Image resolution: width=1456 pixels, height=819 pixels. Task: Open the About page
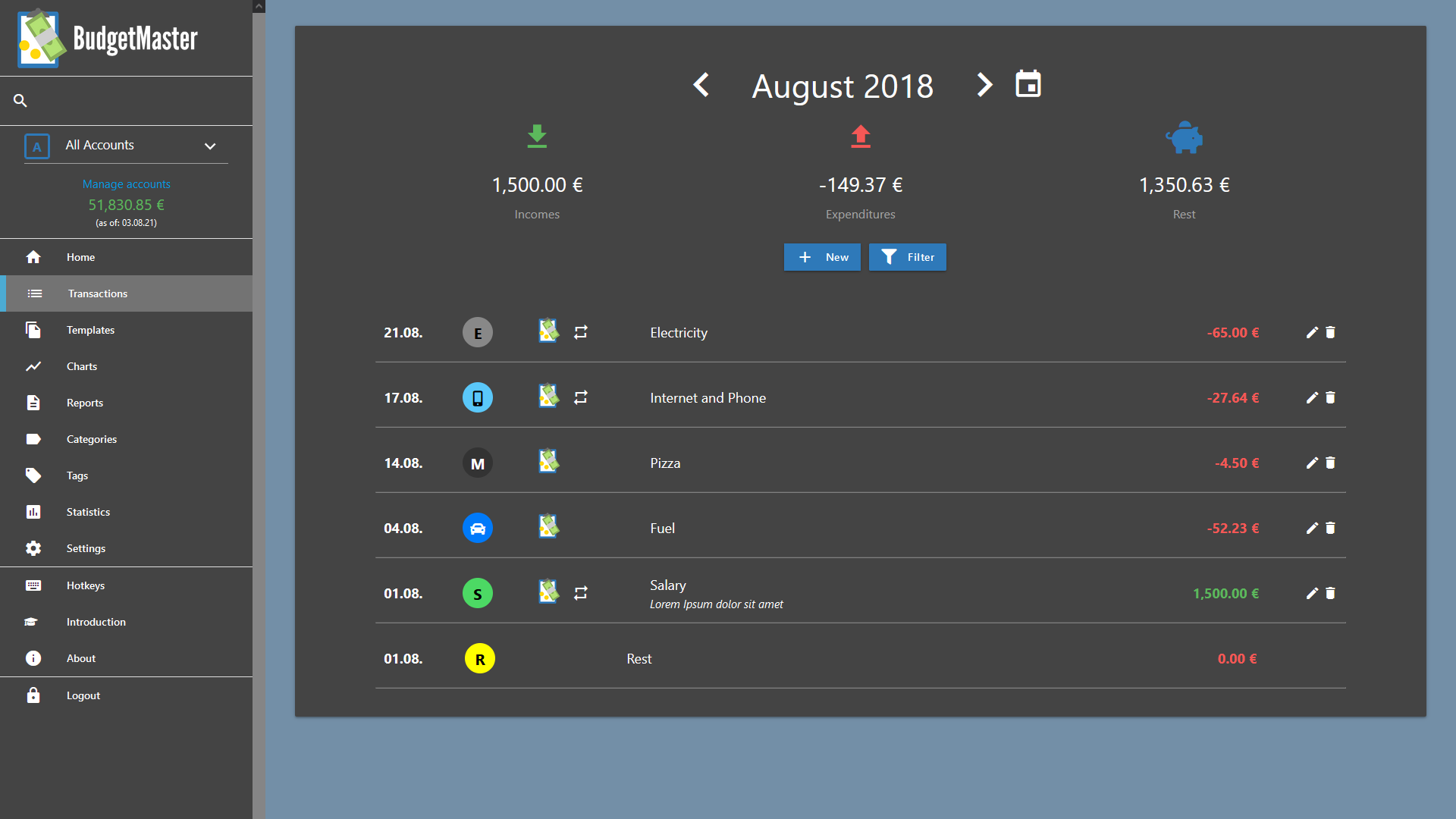[x=126, y=659]
